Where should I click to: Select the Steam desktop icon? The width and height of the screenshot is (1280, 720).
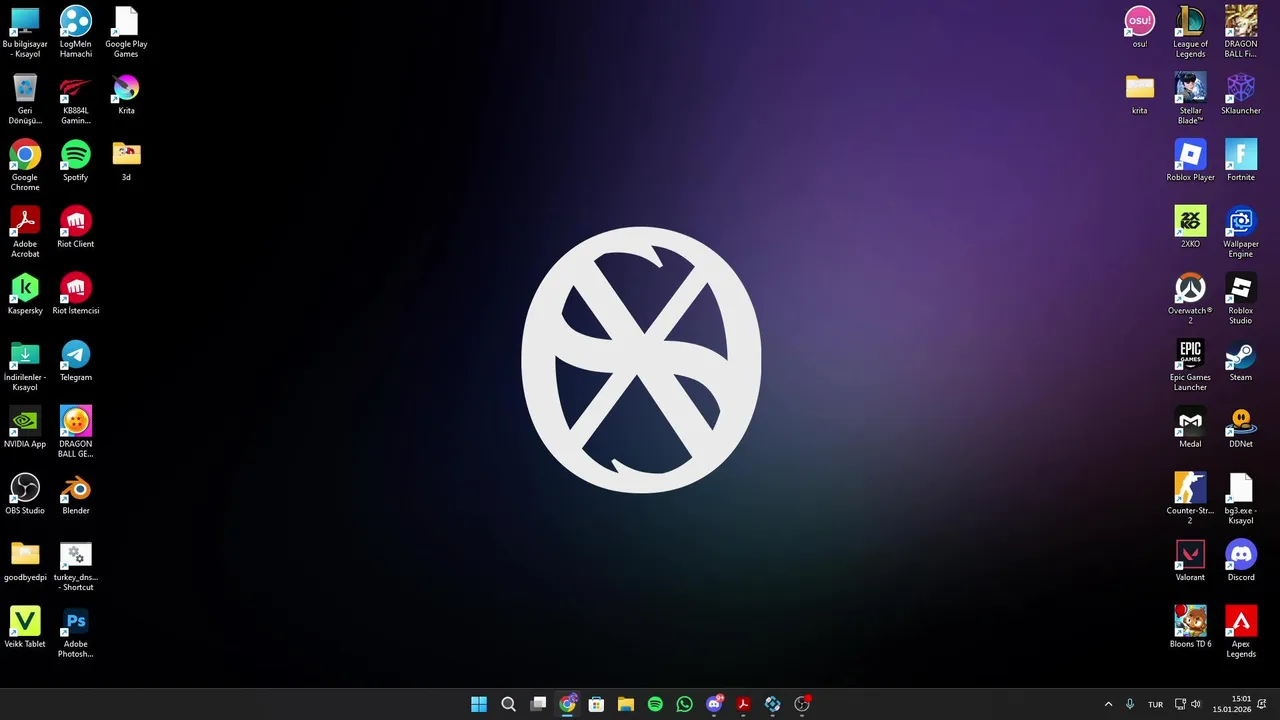(1241, 361)
